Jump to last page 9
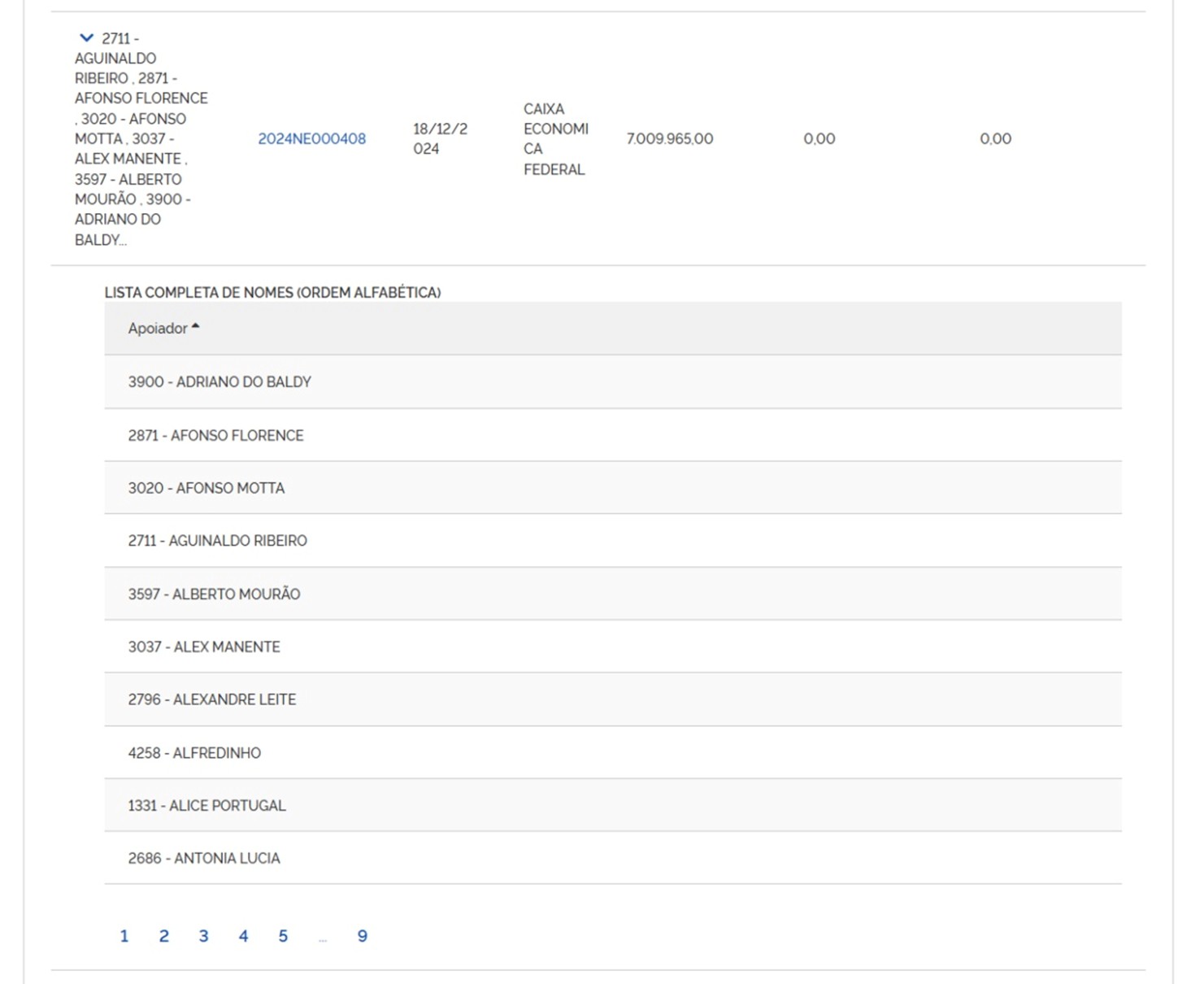 coord(363,937)
